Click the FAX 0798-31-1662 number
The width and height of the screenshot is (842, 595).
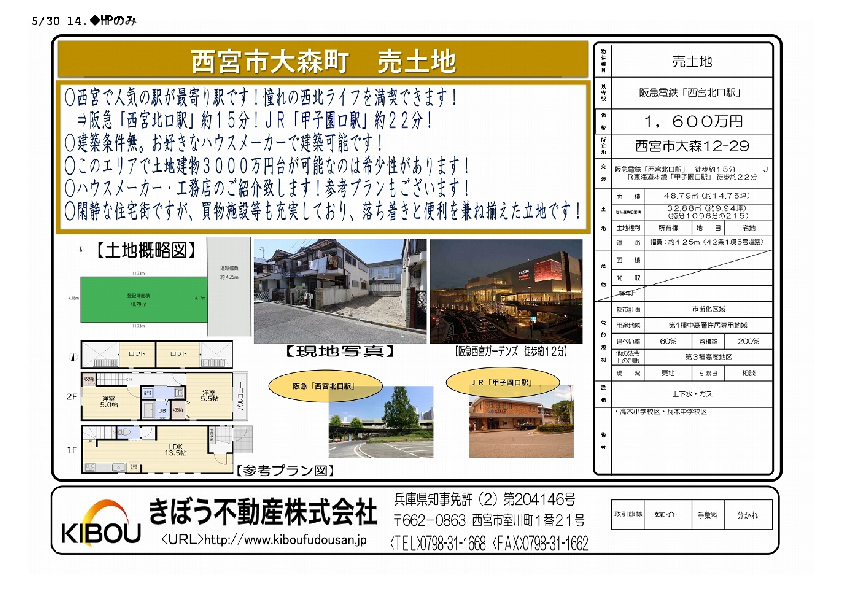click(x=540, y=542)
